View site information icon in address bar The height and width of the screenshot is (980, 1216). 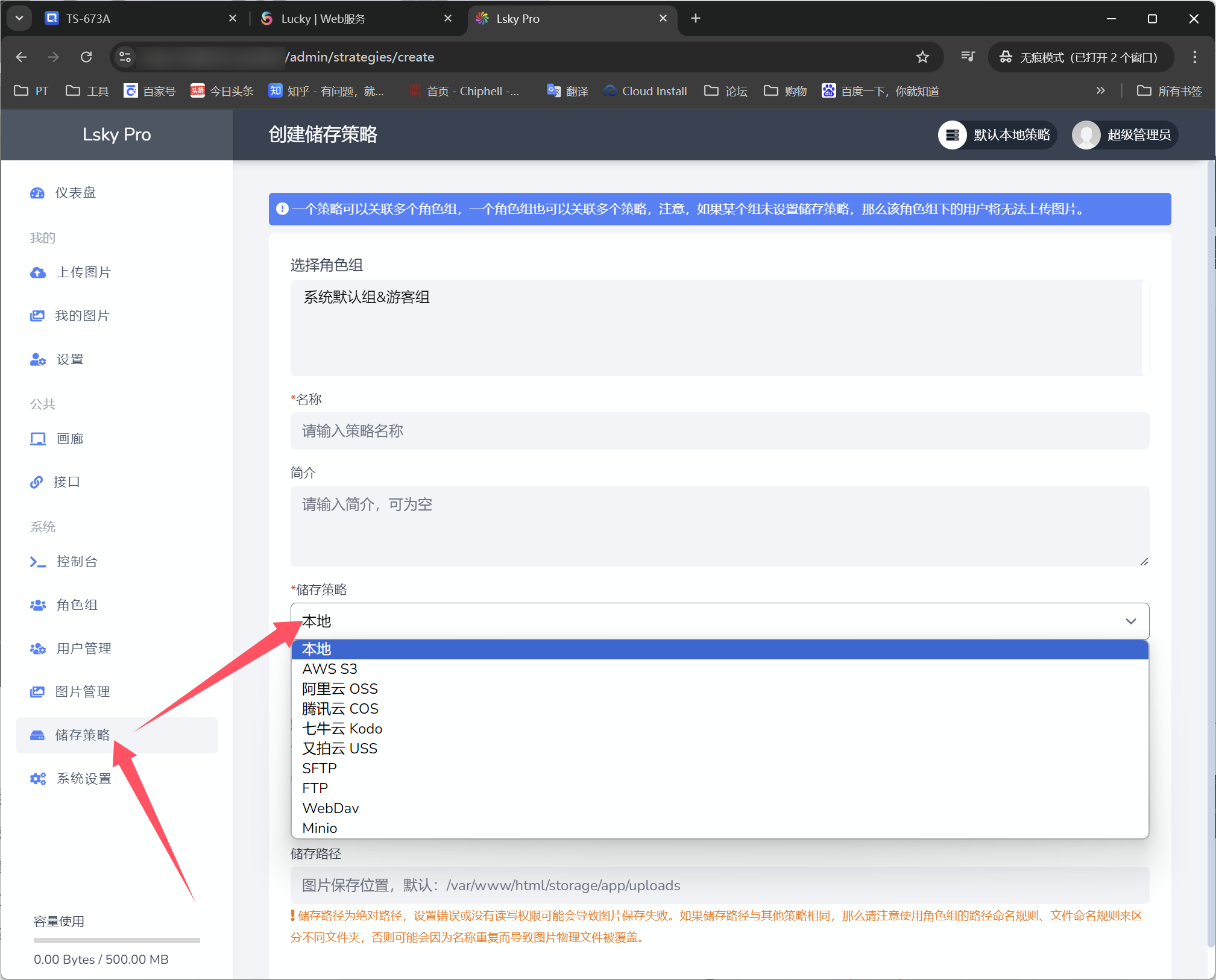pyautogui.click(x=125, y=57)
